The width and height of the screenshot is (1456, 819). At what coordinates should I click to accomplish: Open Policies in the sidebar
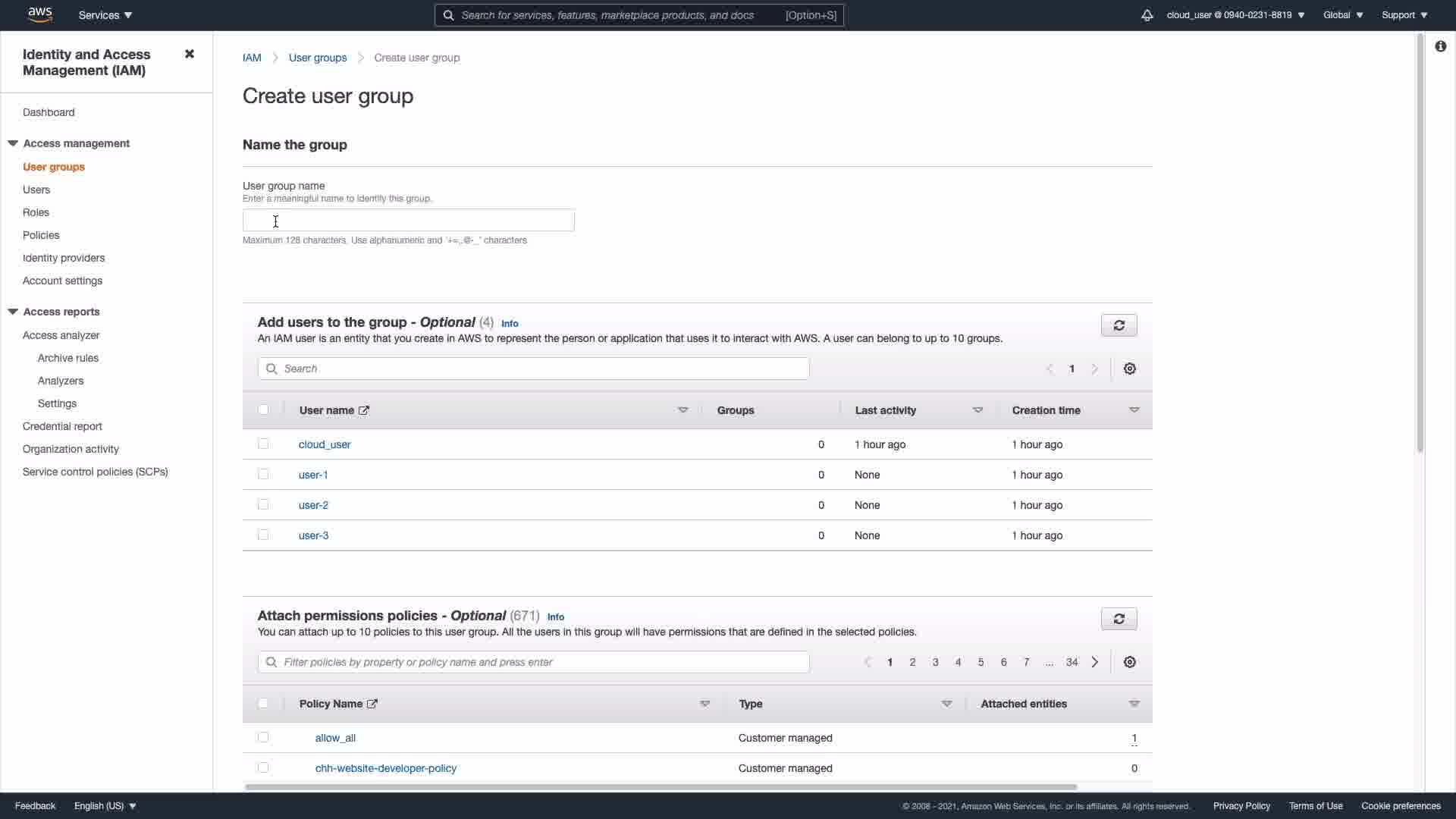click(41, 235)
